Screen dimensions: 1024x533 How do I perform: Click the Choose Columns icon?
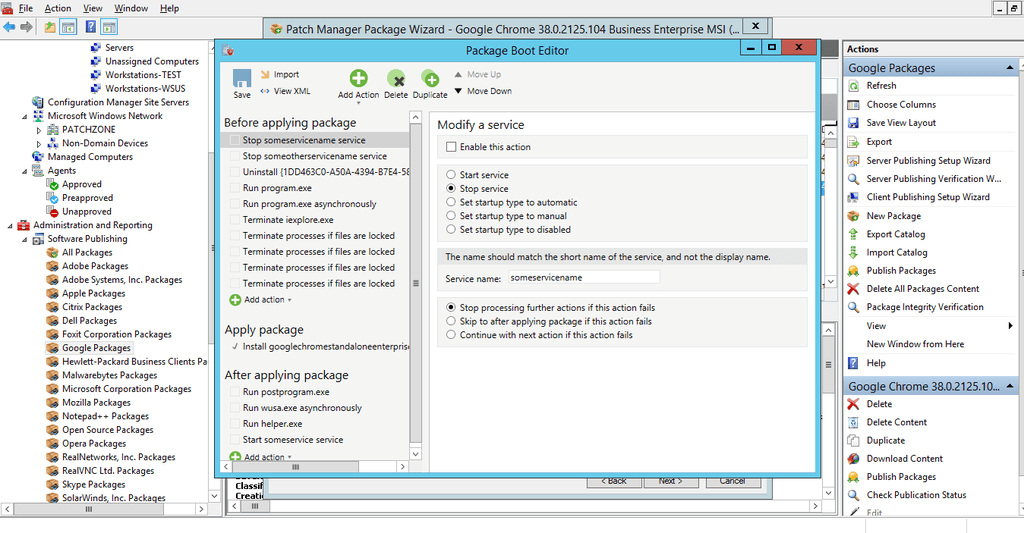853,105
